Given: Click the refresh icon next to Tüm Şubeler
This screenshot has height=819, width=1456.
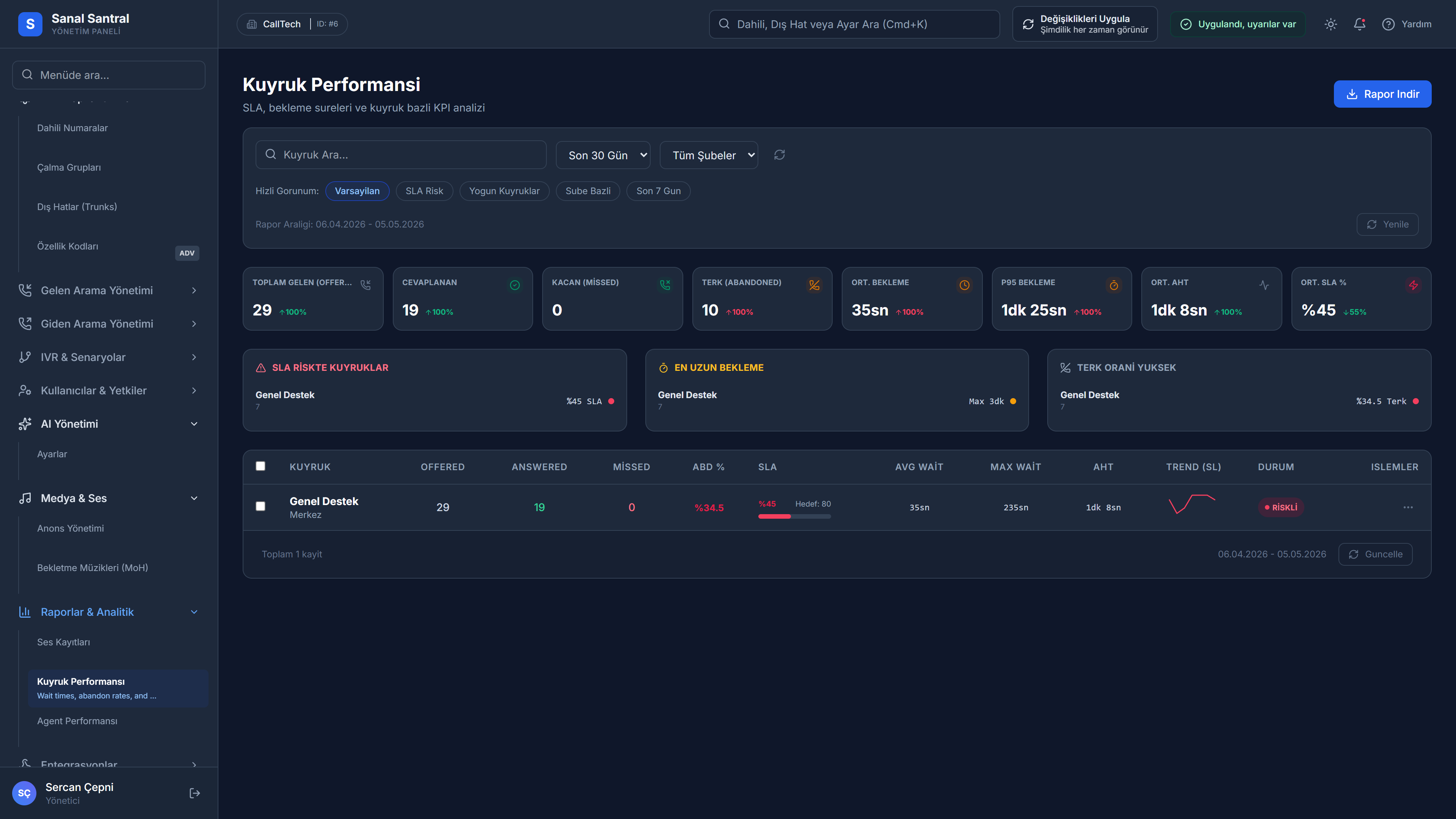Looking at the screenshot, I should [780, 155].
